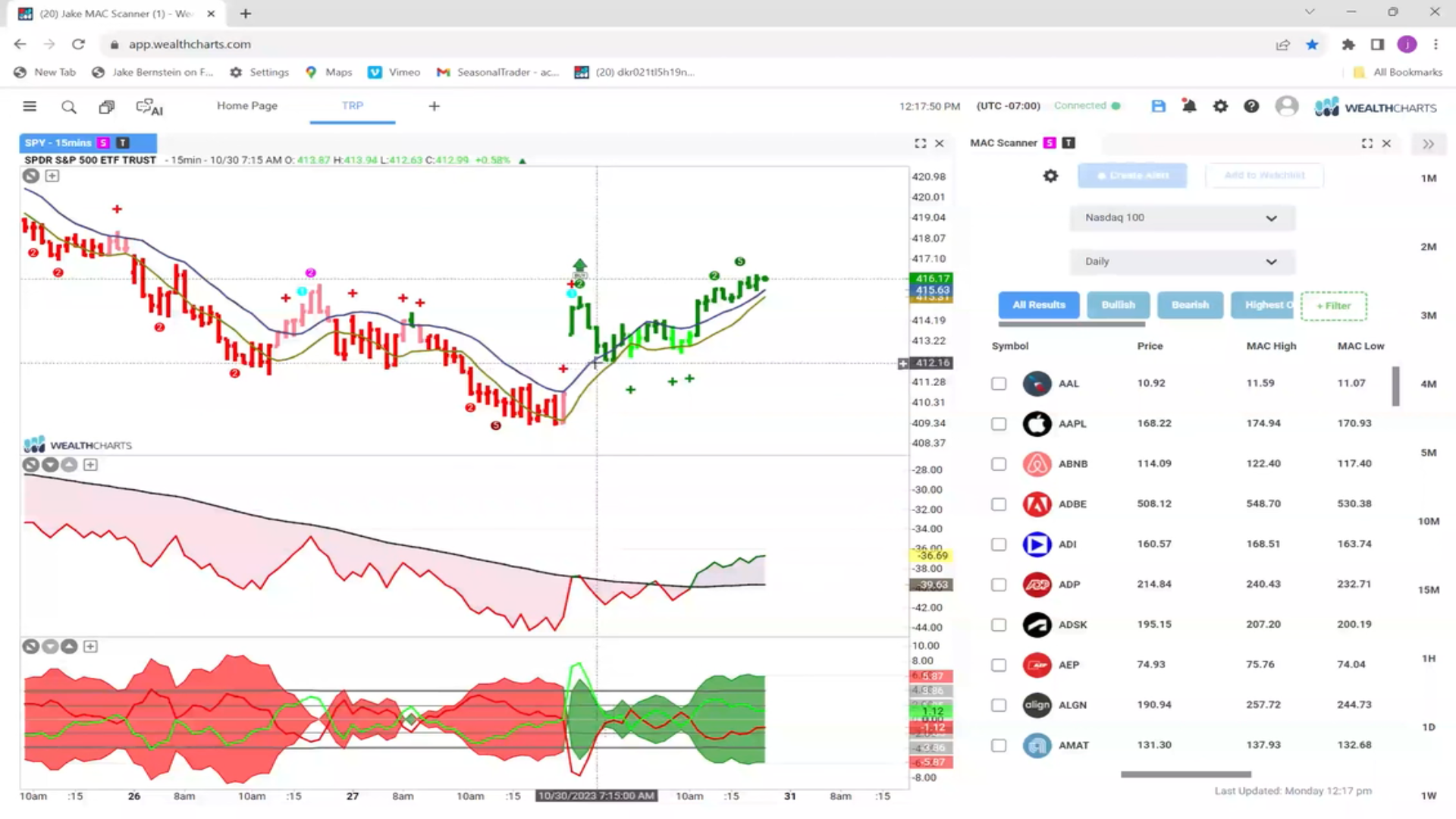Viewport: 1456px width, 819px height.
Task: Maximize the SPY chart panel
Action: [920, 143]
